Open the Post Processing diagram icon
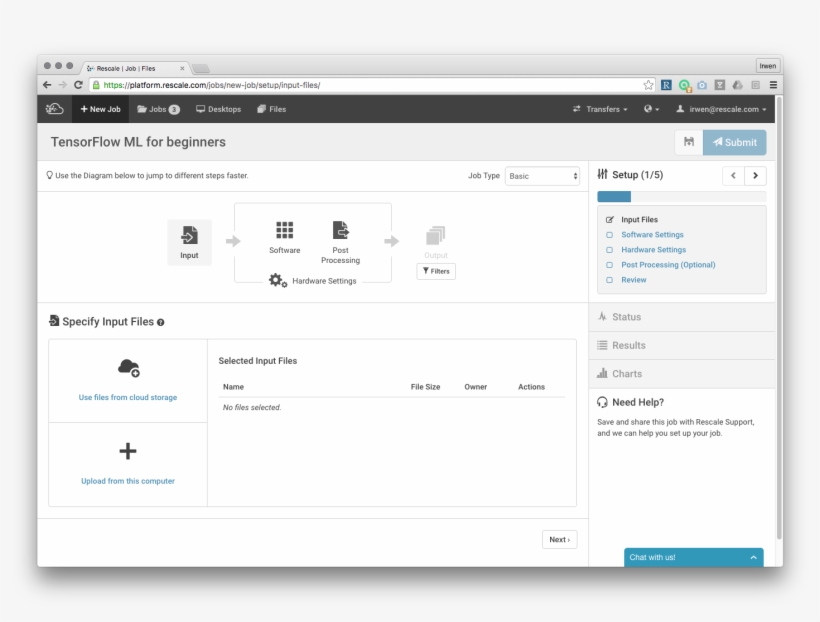 click(x=340, y=230)
